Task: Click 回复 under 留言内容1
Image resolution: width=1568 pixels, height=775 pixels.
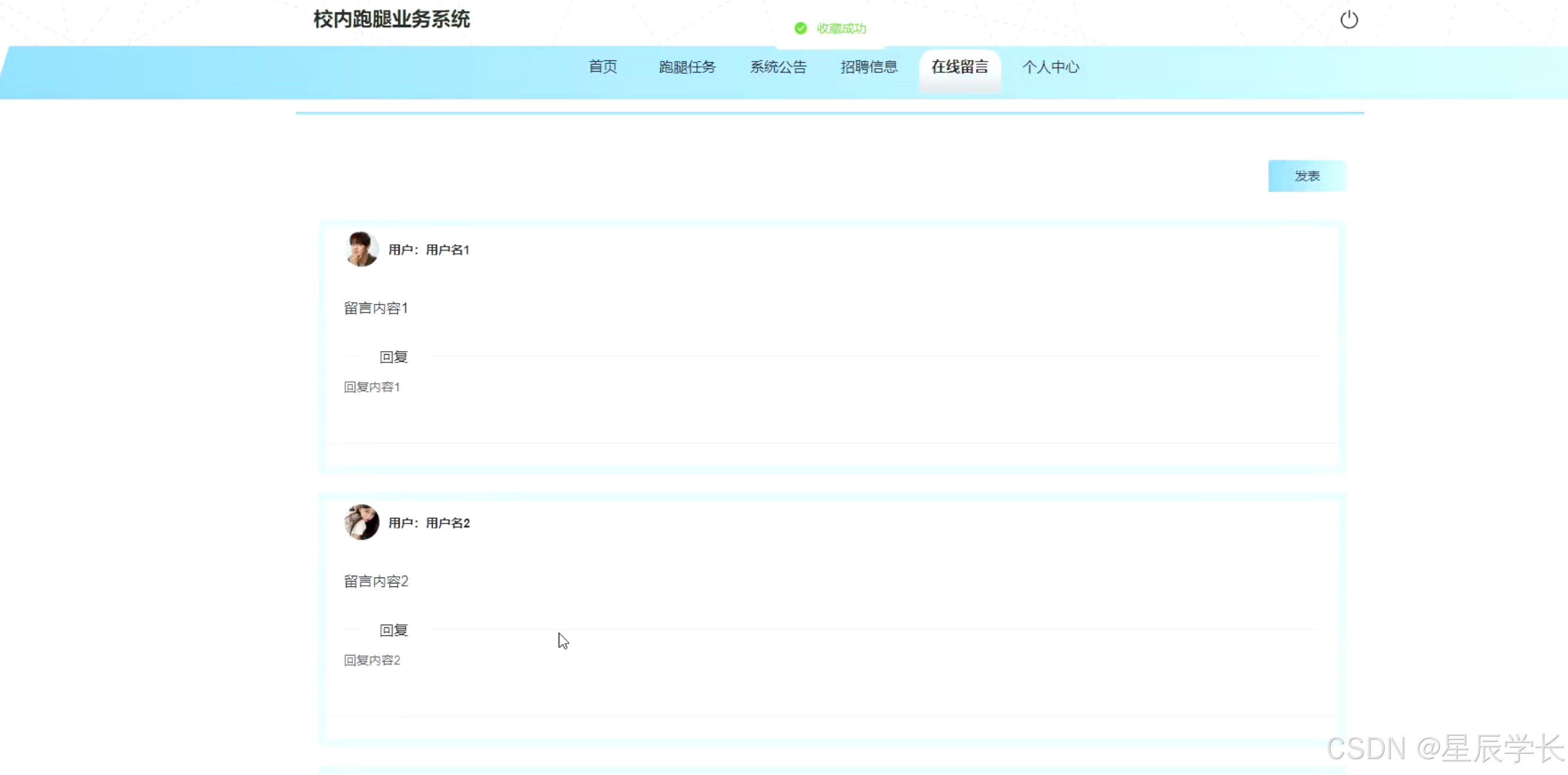Action: [x=393, y=356]
